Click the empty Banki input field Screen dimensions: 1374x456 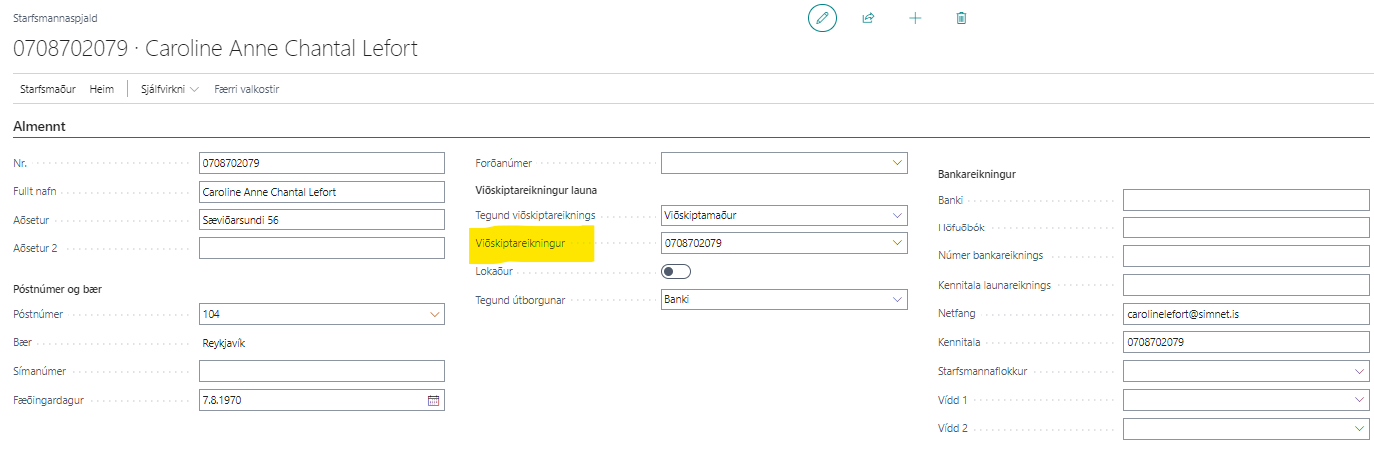pyautogui.click(x=1245, y=200)
